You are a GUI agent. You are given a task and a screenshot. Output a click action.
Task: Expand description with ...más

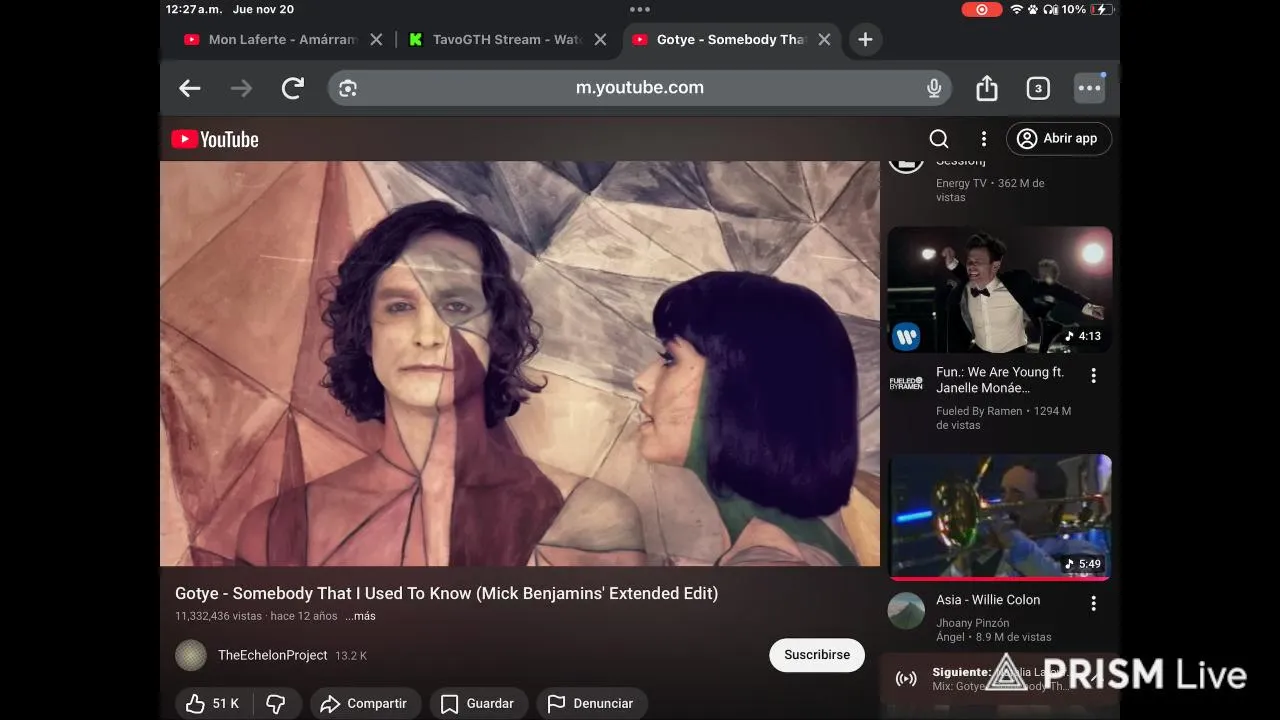tap(360, 616)
